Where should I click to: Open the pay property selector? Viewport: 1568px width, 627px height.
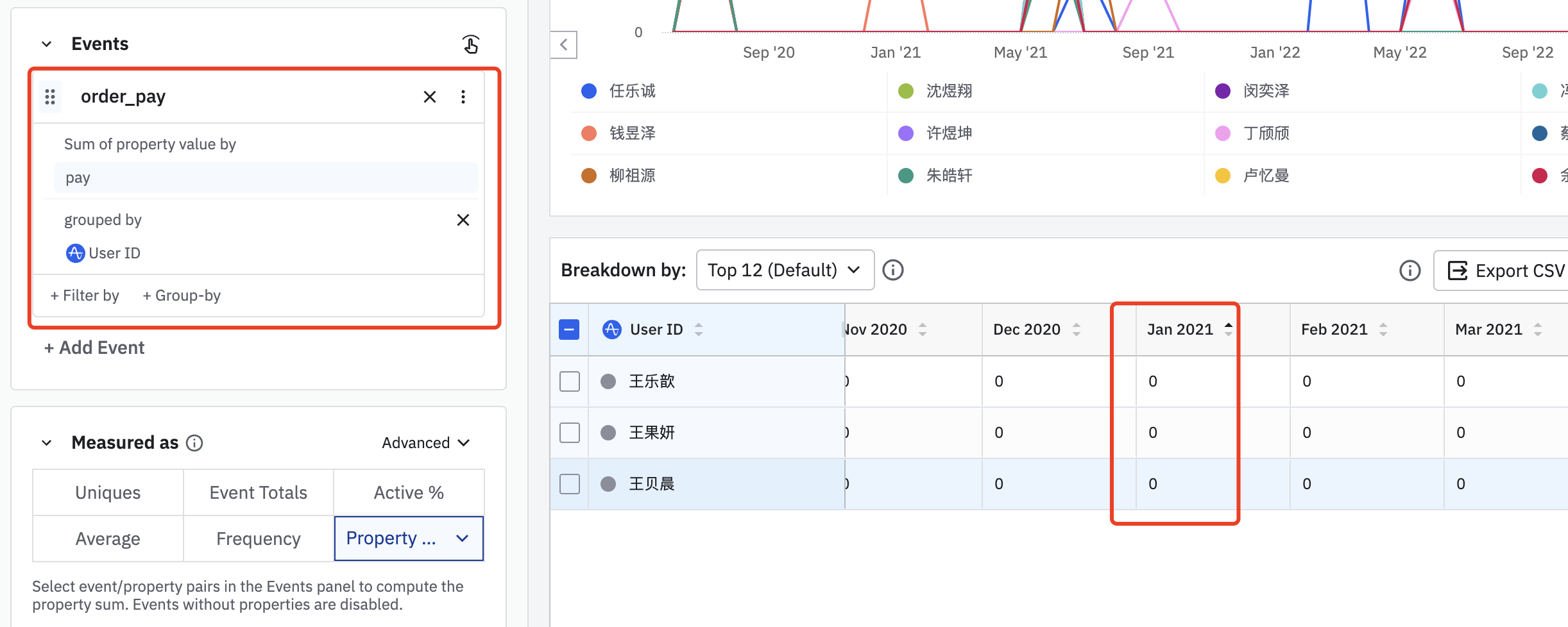coord(266,178)
